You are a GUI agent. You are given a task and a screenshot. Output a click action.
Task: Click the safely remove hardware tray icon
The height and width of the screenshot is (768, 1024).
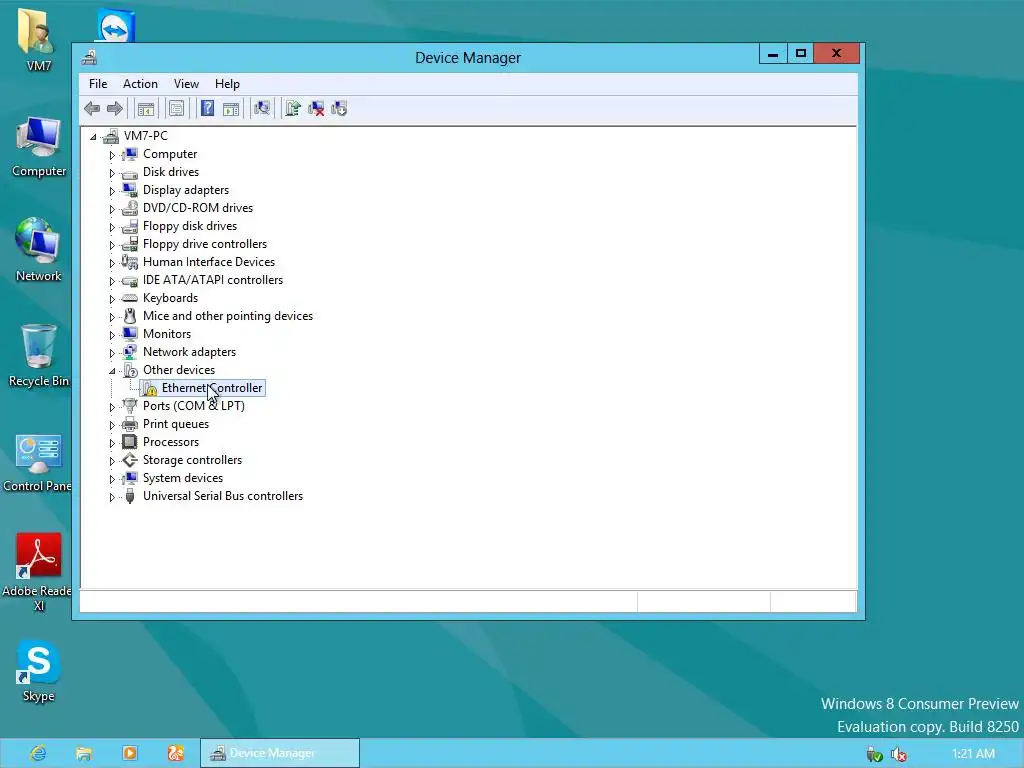(x=874, y=755)
